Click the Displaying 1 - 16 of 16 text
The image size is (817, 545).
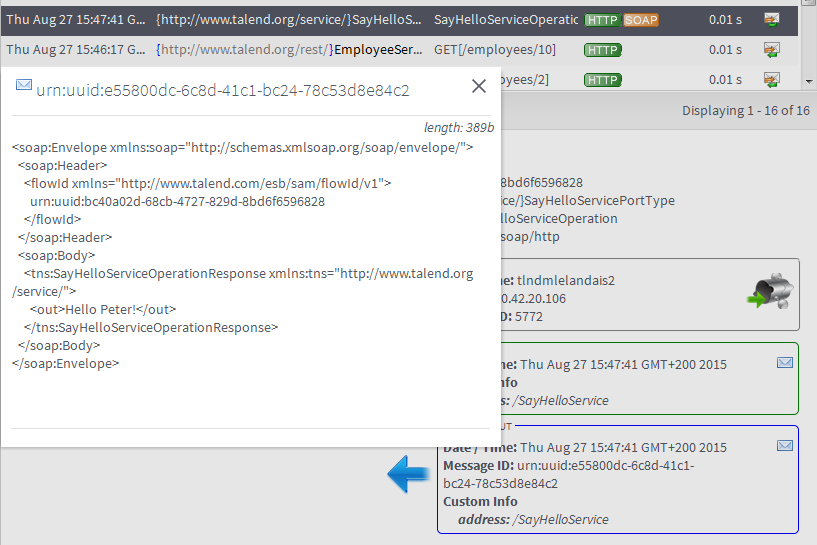click(746, 110)
